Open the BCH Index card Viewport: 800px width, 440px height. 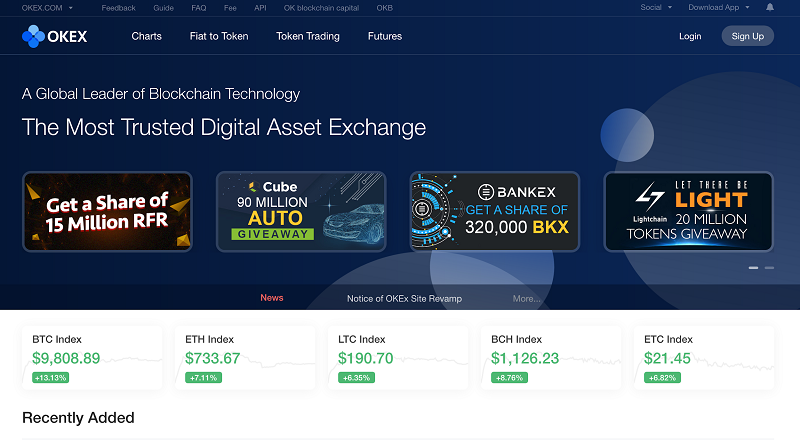pyautogui.click(x=551, y=358)
